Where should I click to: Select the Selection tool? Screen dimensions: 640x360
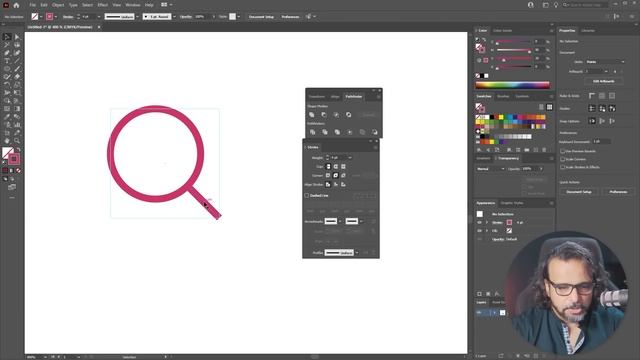point(7,37)
